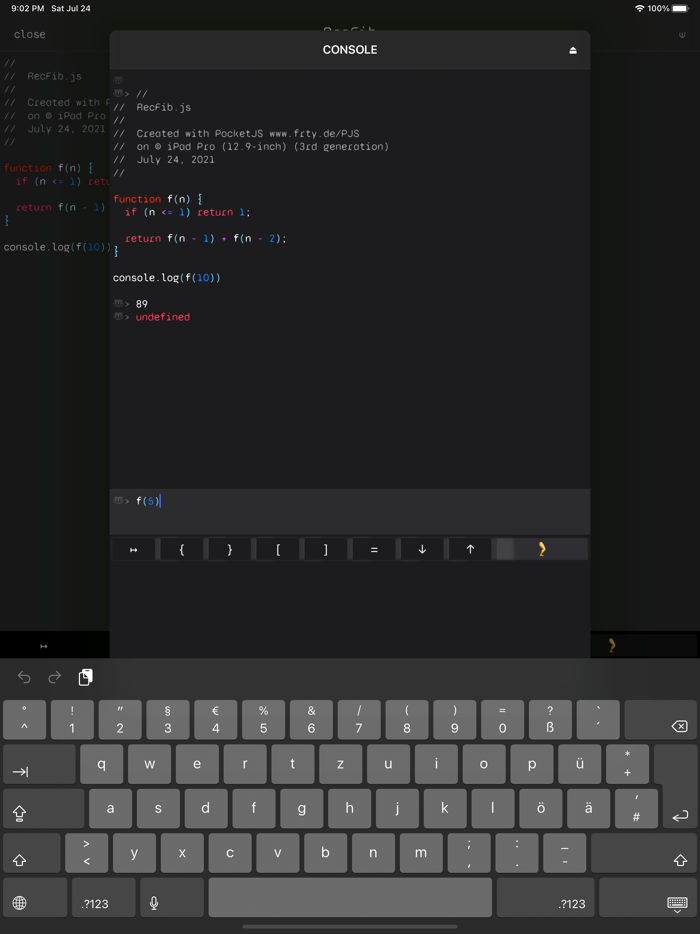Image resolution: width=700 pixels, height=934 pixels.
Task: Insert an opening square bracket from toolbar
Action: point(278,550)
